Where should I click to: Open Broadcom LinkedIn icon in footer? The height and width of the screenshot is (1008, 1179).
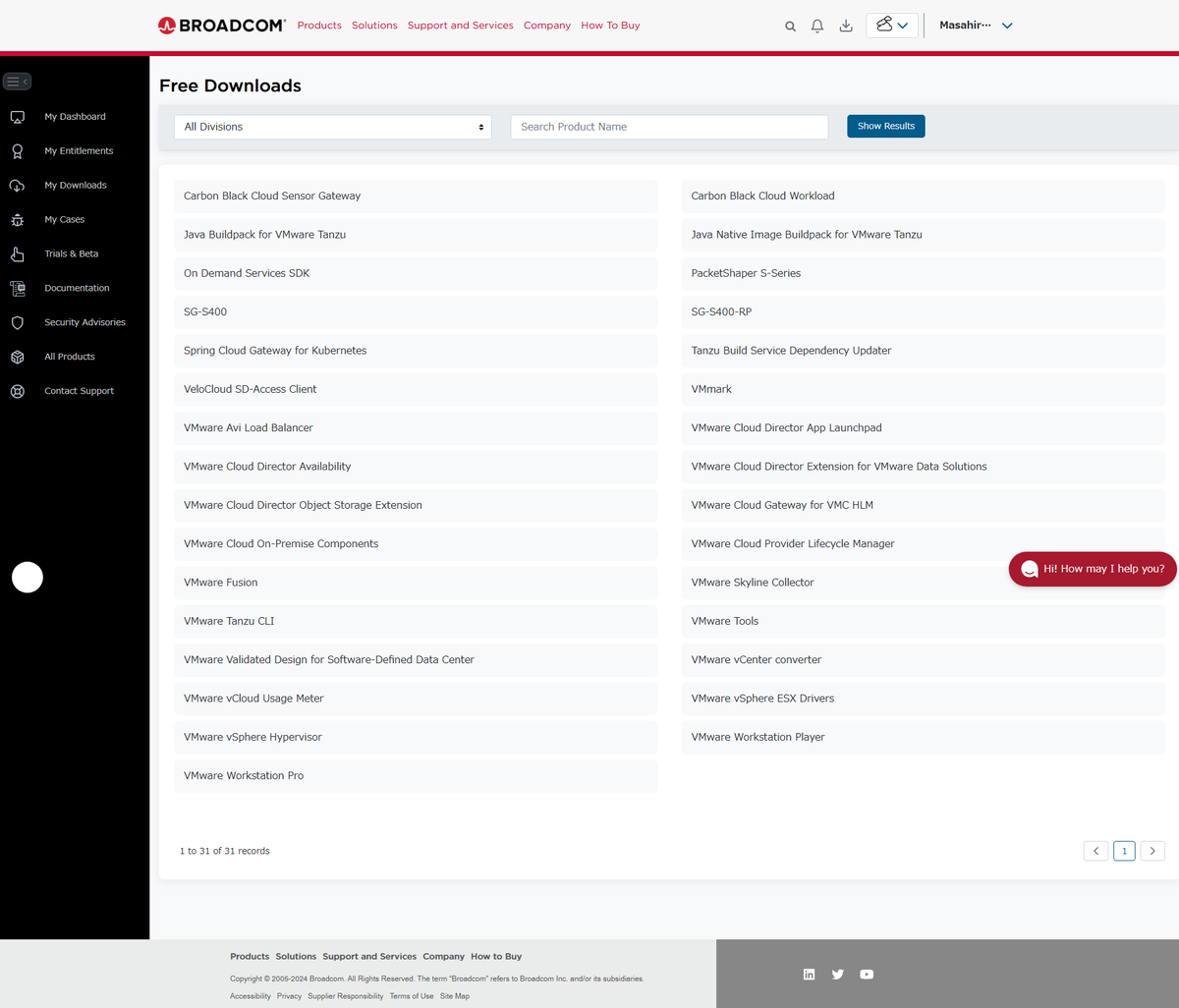point(809,975)
